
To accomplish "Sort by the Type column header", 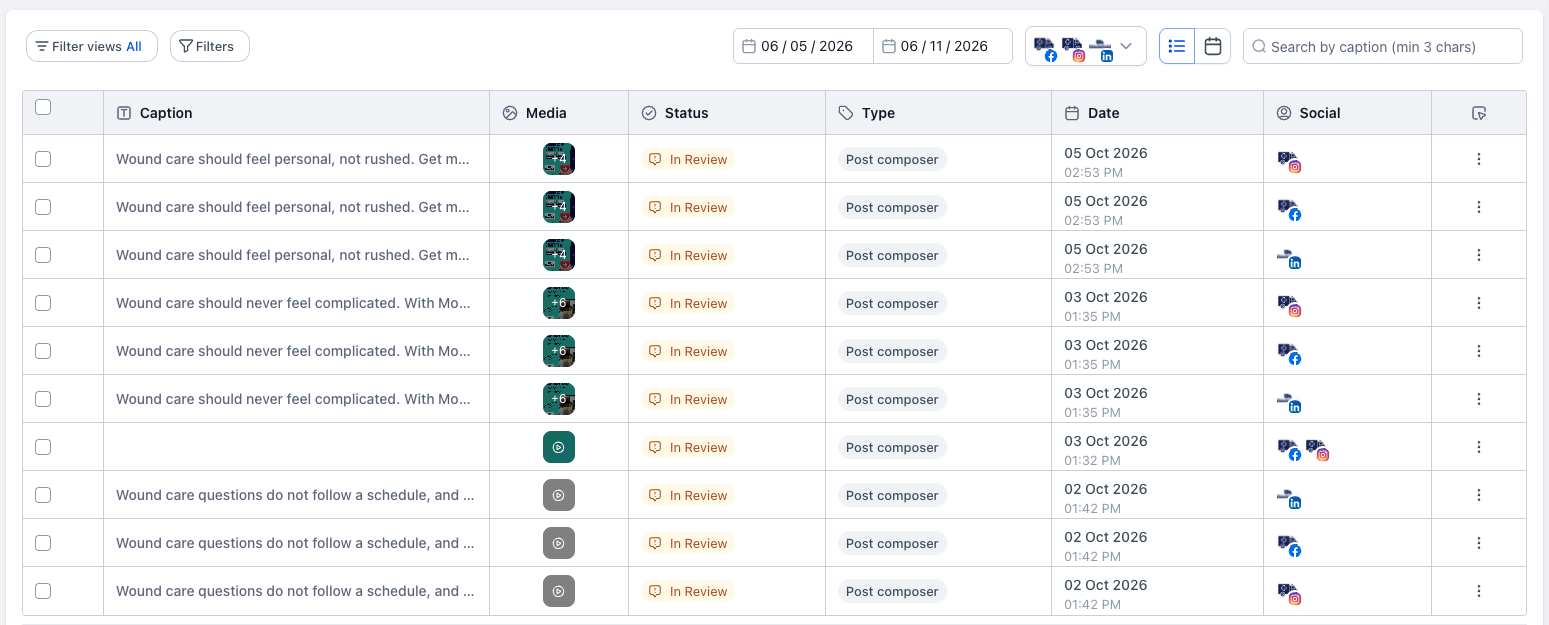I will click(x=938, y=113).
